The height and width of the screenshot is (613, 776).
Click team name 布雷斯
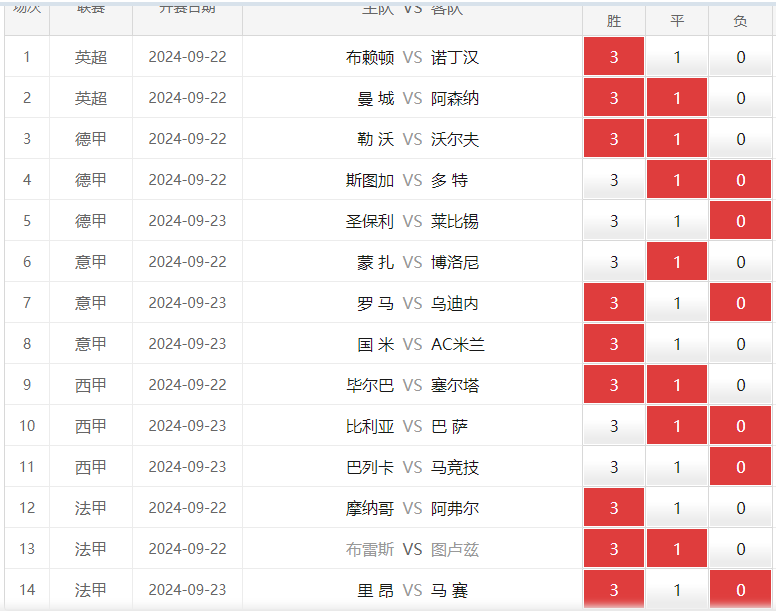point(370,549)
